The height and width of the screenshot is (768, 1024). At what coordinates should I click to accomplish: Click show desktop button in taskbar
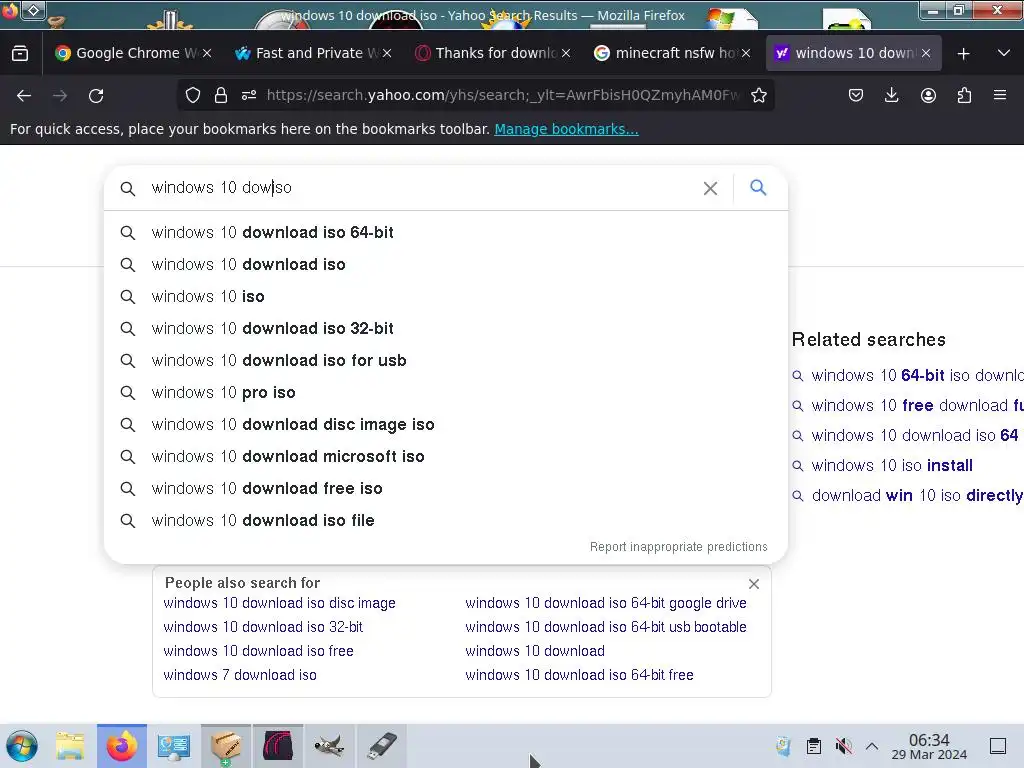click(997, 745)
